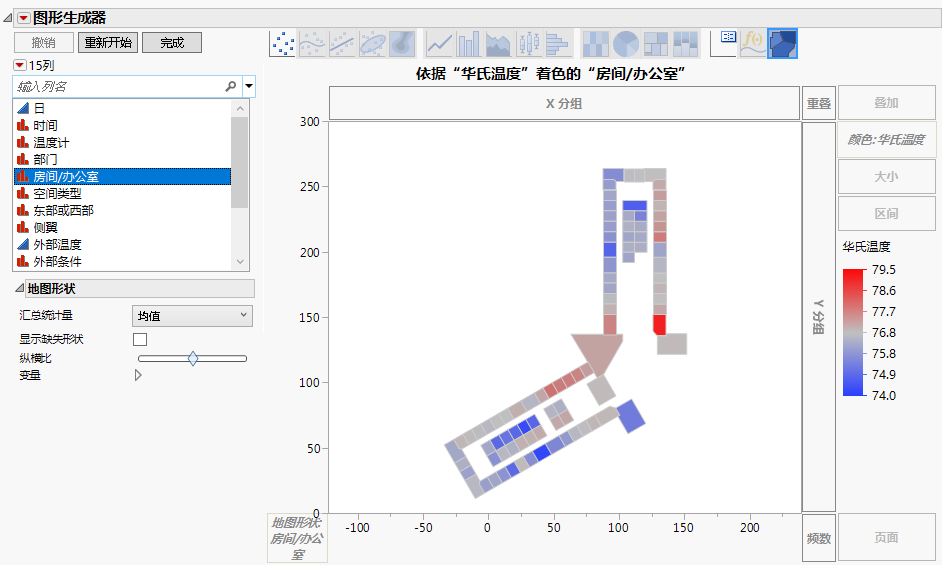Click the 华氏温度 color gradient legend bar
The width and height of the screenshot is (942, 565).
click(854, 332)
